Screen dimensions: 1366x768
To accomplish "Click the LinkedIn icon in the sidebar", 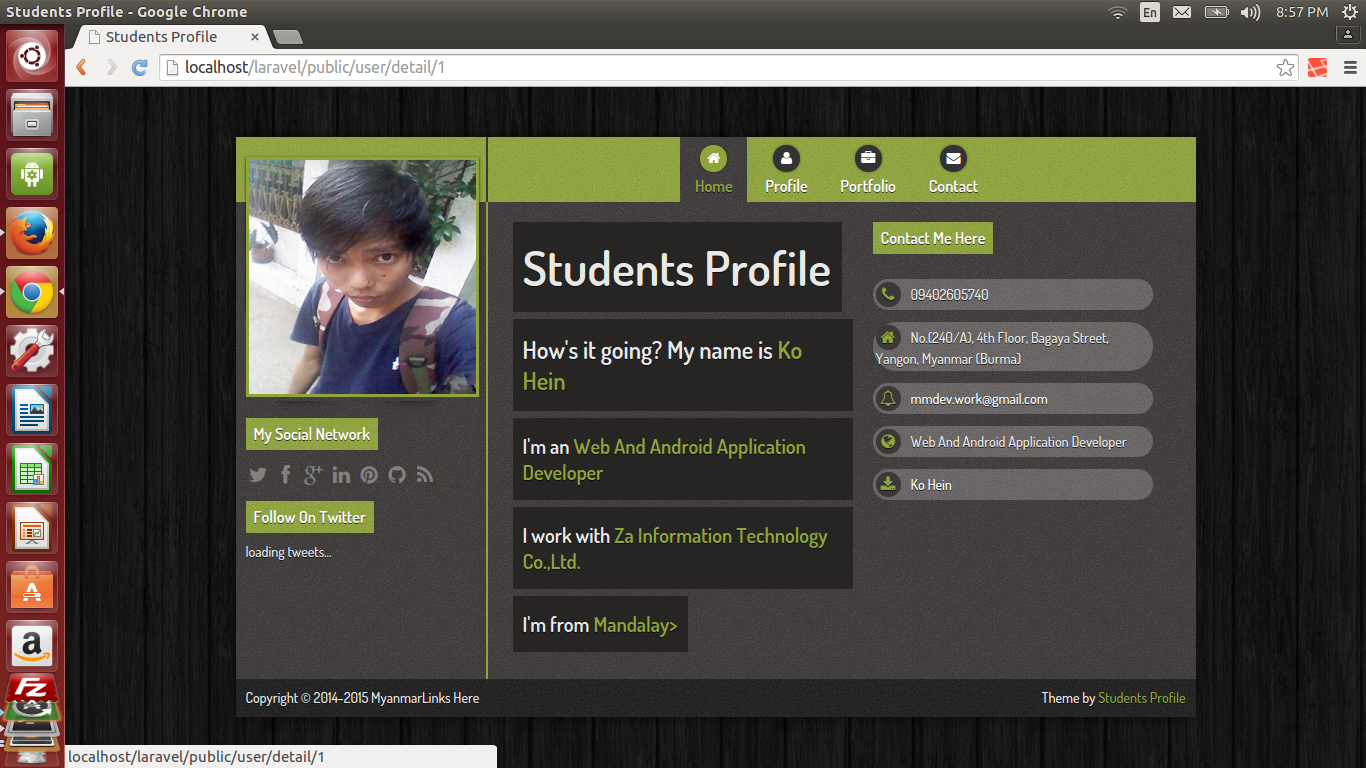I will (341, 475).
